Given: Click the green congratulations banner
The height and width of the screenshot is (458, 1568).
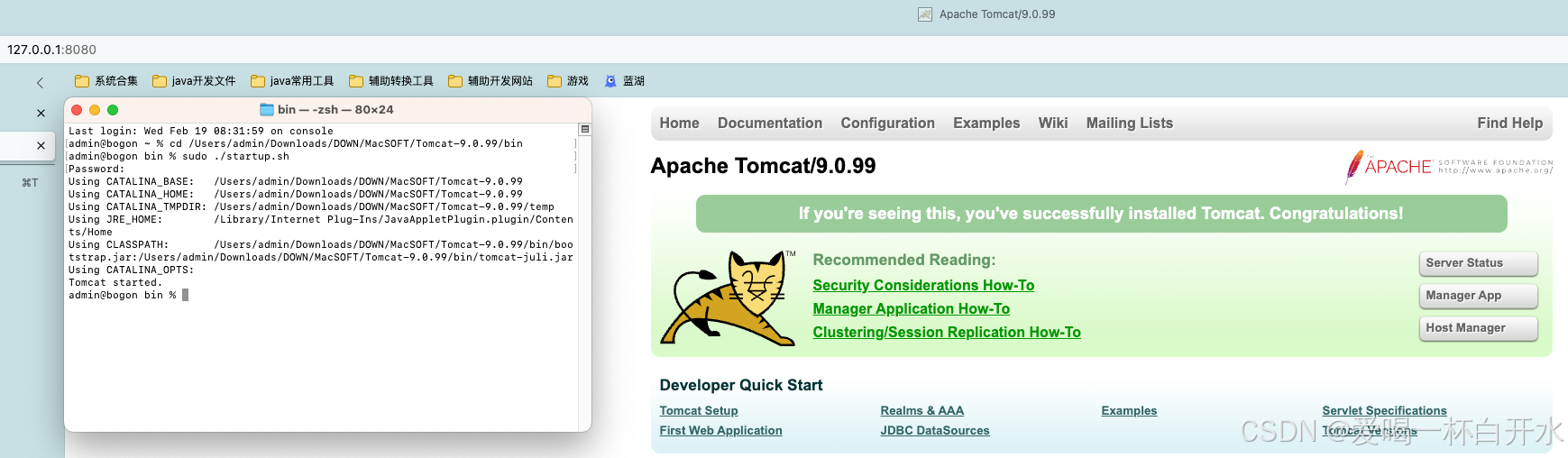Looking at the screenshot, I should [1101, 214].
